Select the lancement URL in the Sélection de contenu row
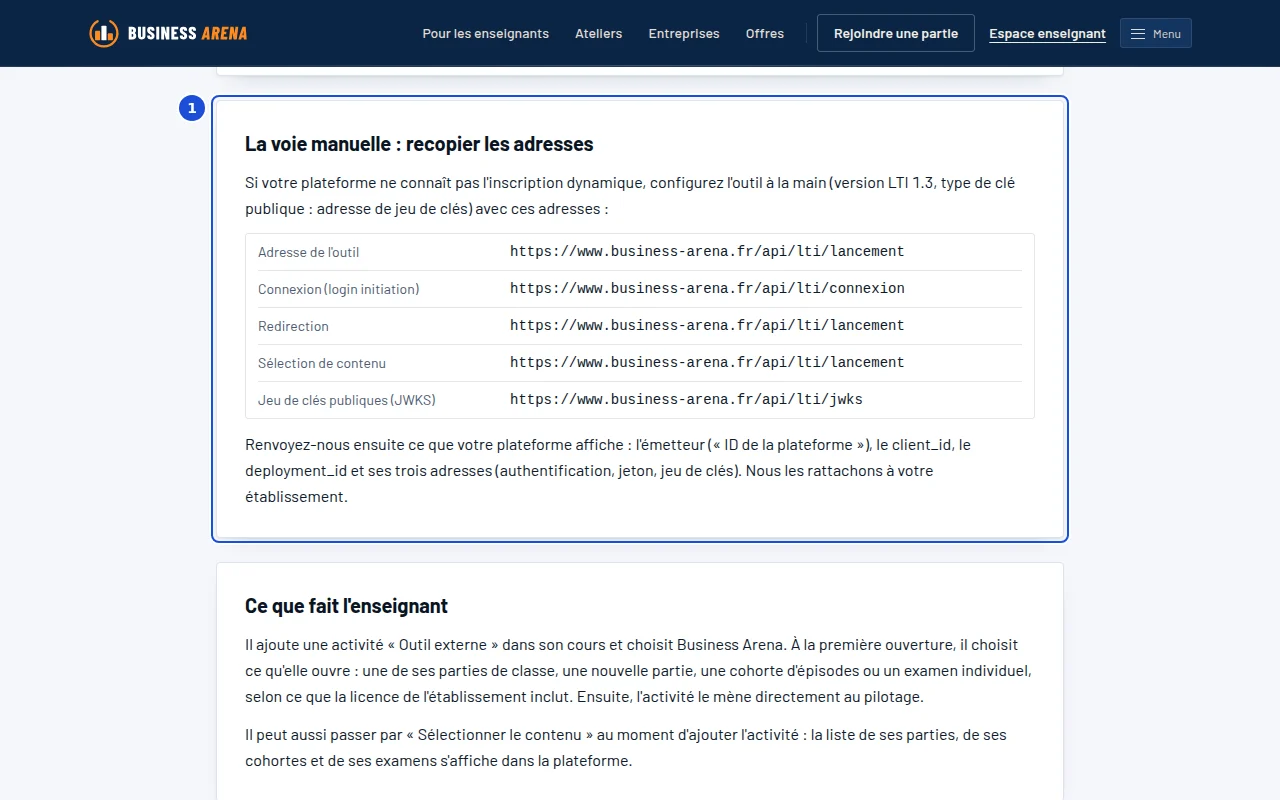 click(x=707, y=363)
